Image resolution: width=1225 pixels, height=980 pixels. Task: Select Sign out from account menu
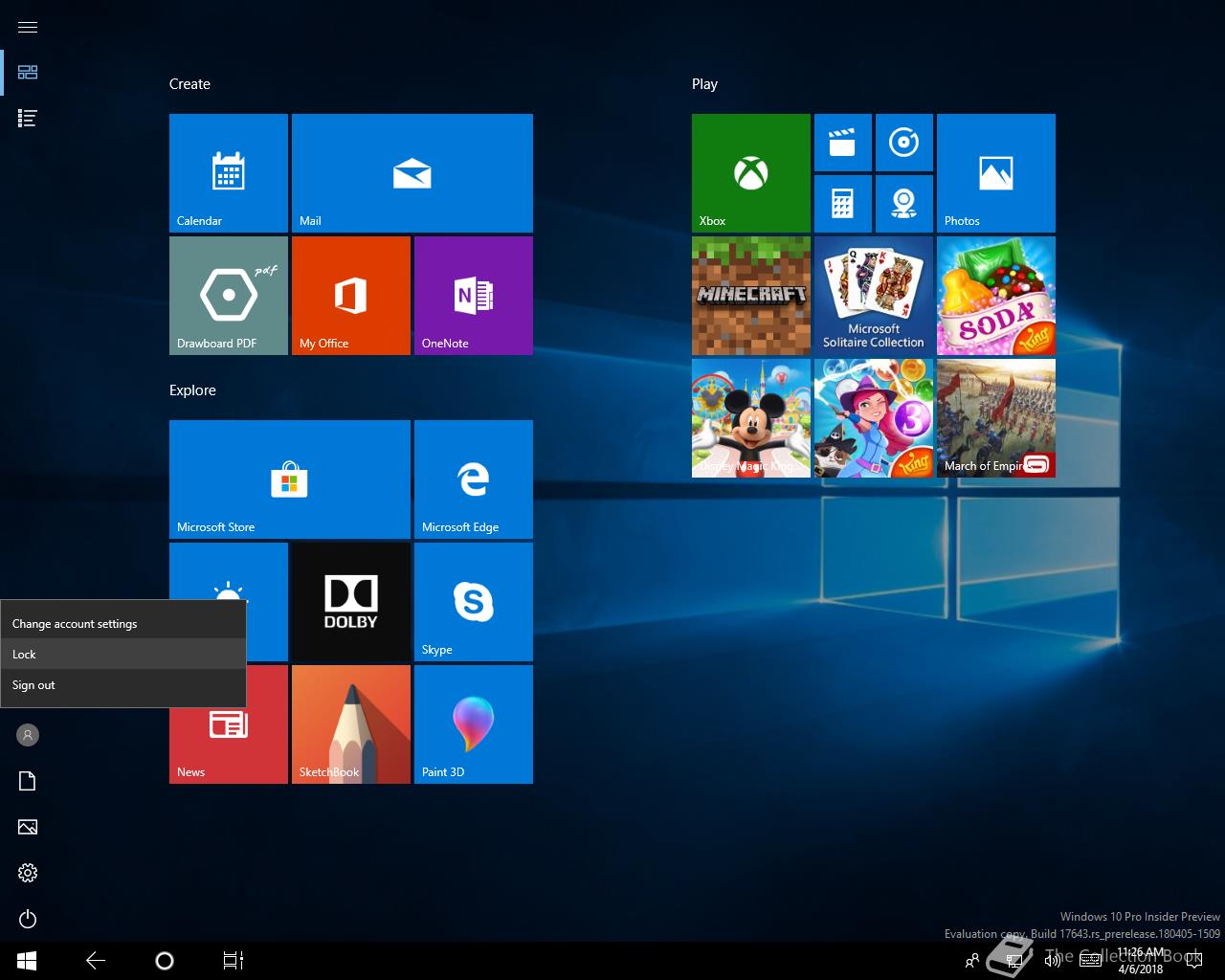point(123,685)
